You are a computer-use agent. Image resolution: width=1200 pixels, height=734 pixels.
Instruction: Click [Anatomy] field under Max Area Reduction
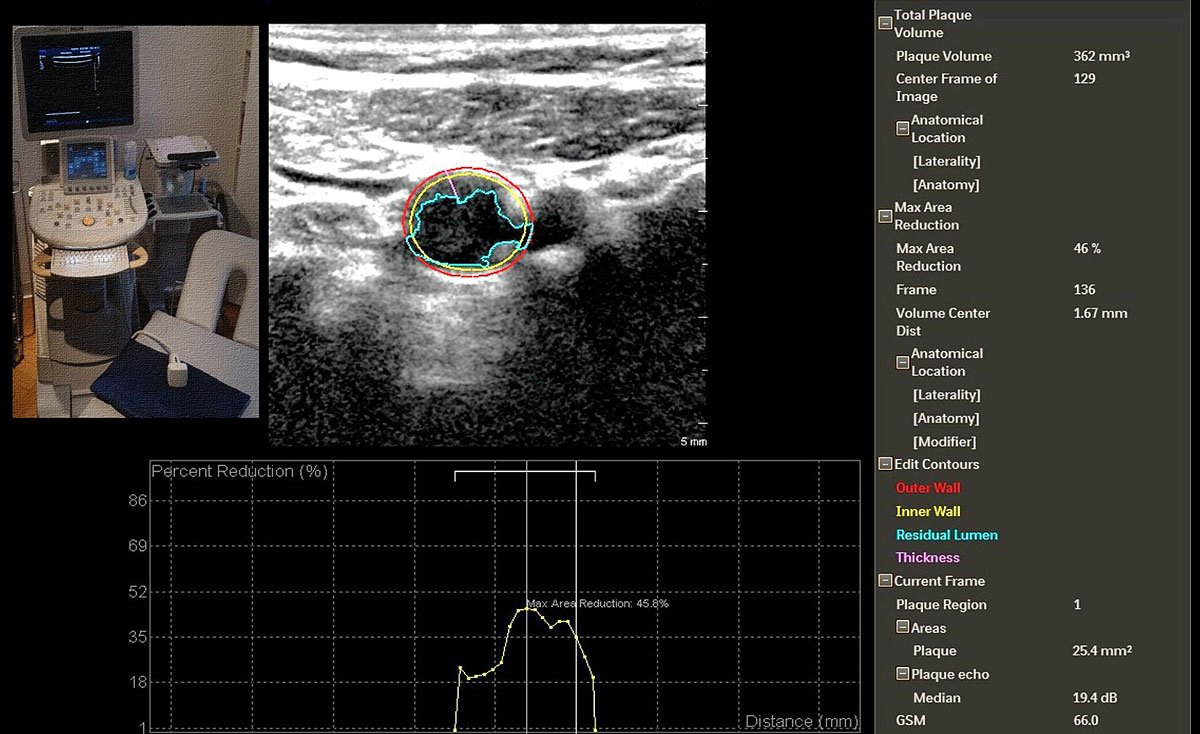(945, 419)
